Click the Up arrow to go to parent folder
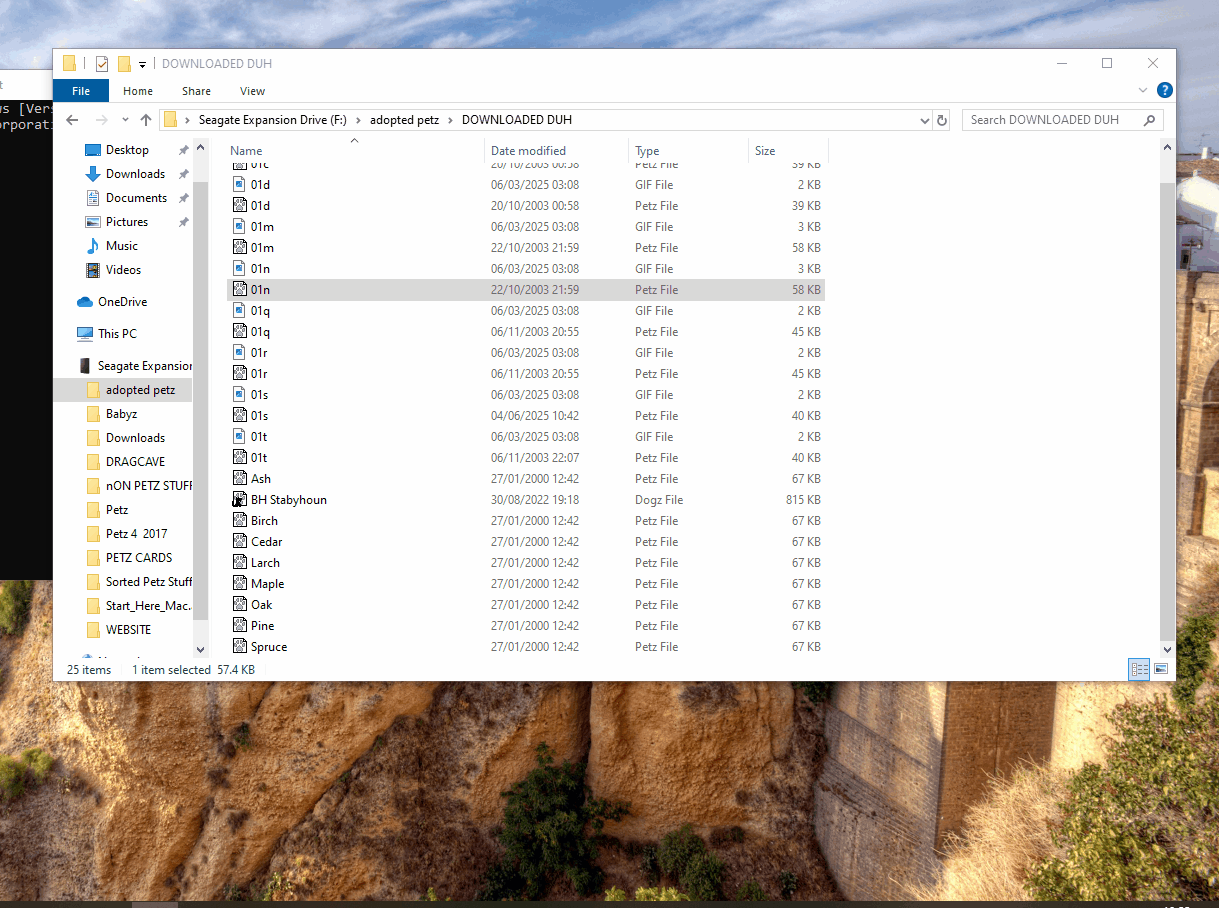Screen dimensions: 1219x908 point(146,120)
